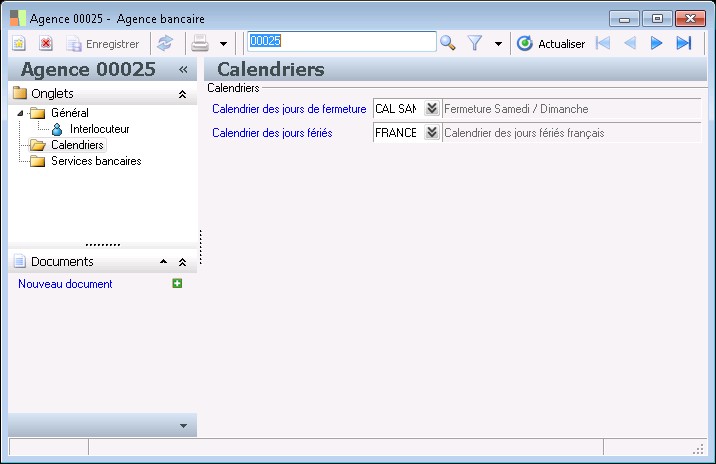The image size is (716, 464).
Task: Click the new record icon in toolbar
Action: click(x=19, y=43)
